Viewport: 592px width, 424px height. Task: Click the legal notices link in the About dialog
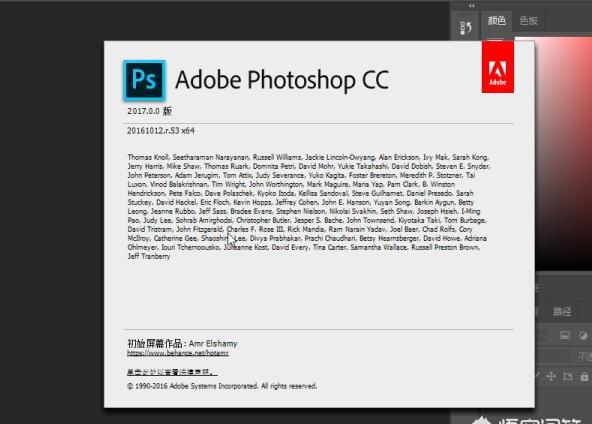click(172, 372)
